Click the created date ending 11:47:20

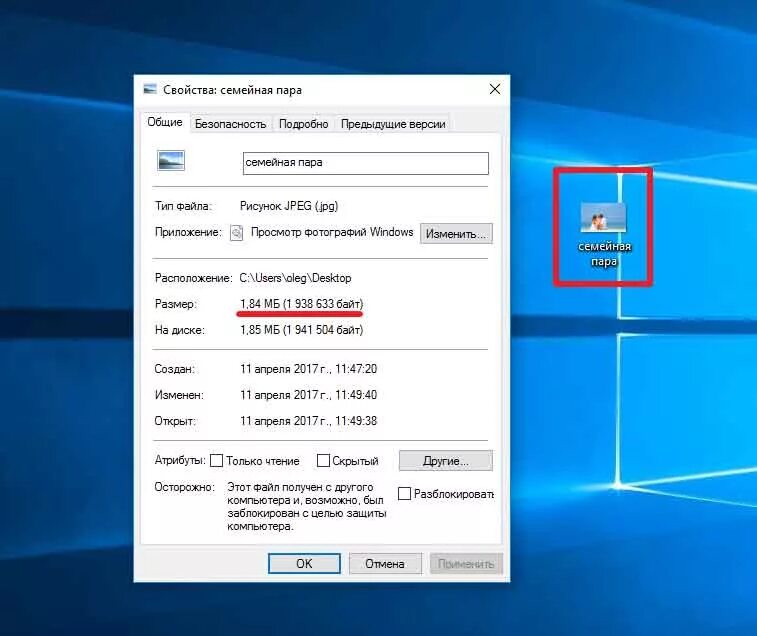[308, 369]
